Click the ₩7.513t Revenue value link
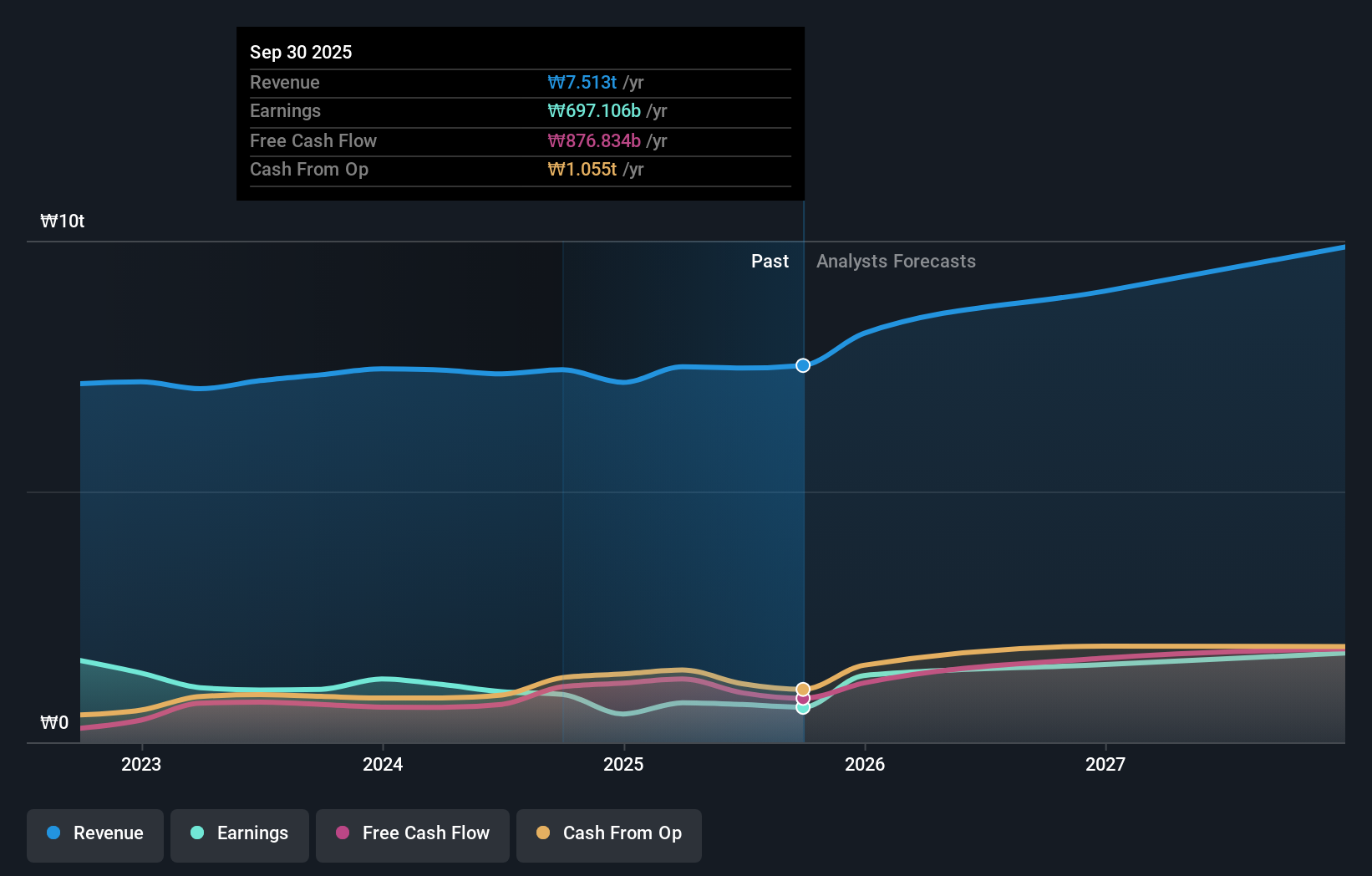Screen dimensions: 1372x876 tap(582, 82)
